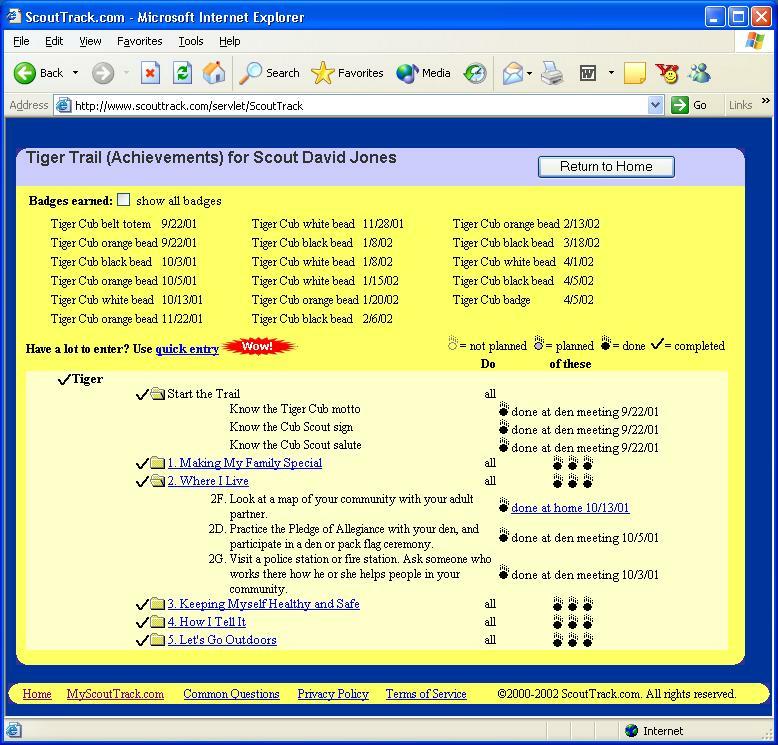Open the Edit menu
The image size is (778, 745).
[54, 41]
